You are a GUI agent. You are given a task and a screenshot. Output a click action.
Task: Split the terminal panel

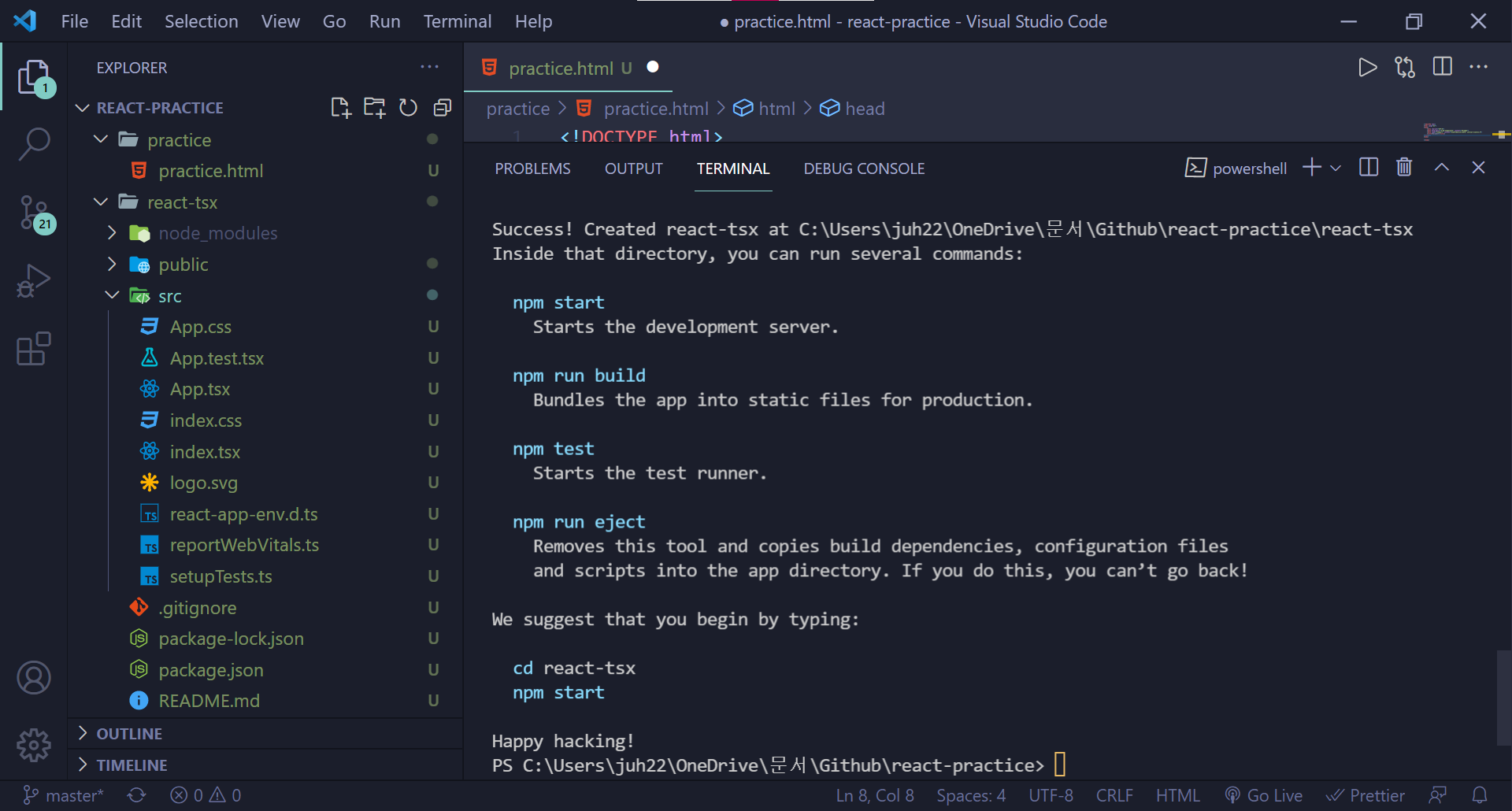pos(1369,168)
